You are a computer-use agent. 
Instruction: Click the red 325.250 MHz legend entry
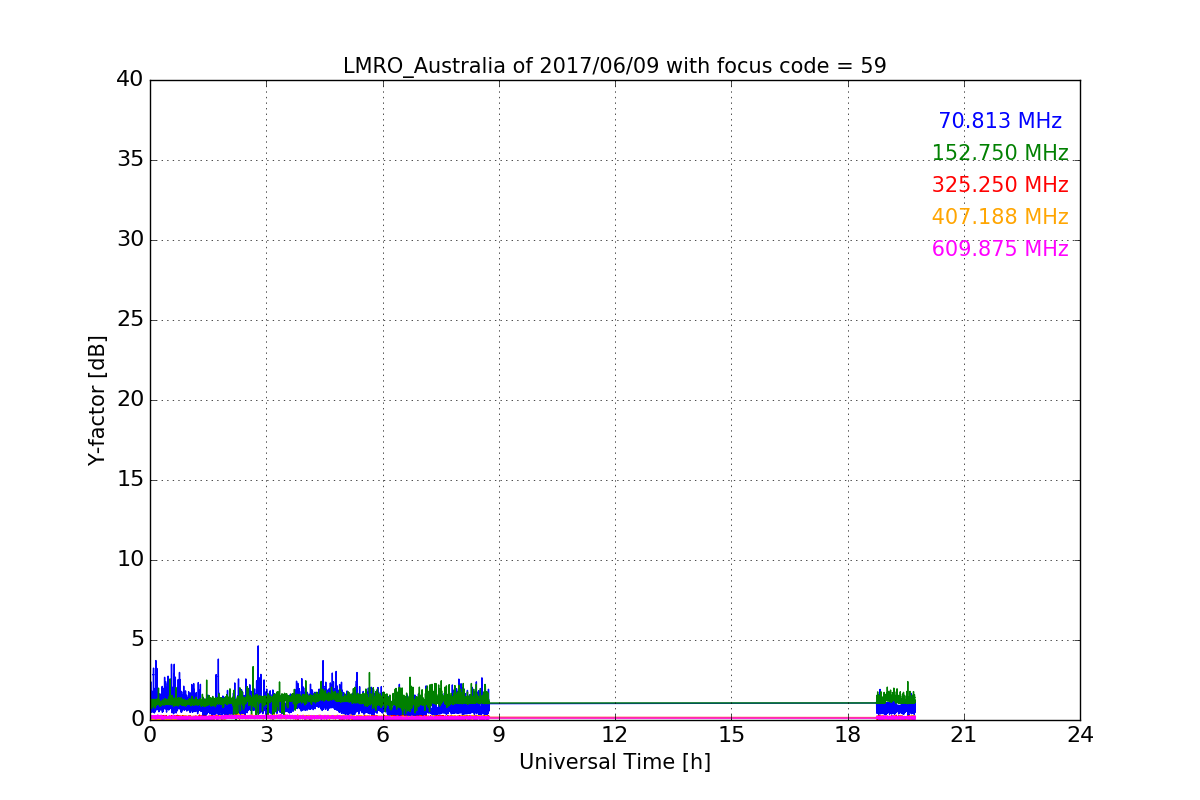tap(999, 185)
